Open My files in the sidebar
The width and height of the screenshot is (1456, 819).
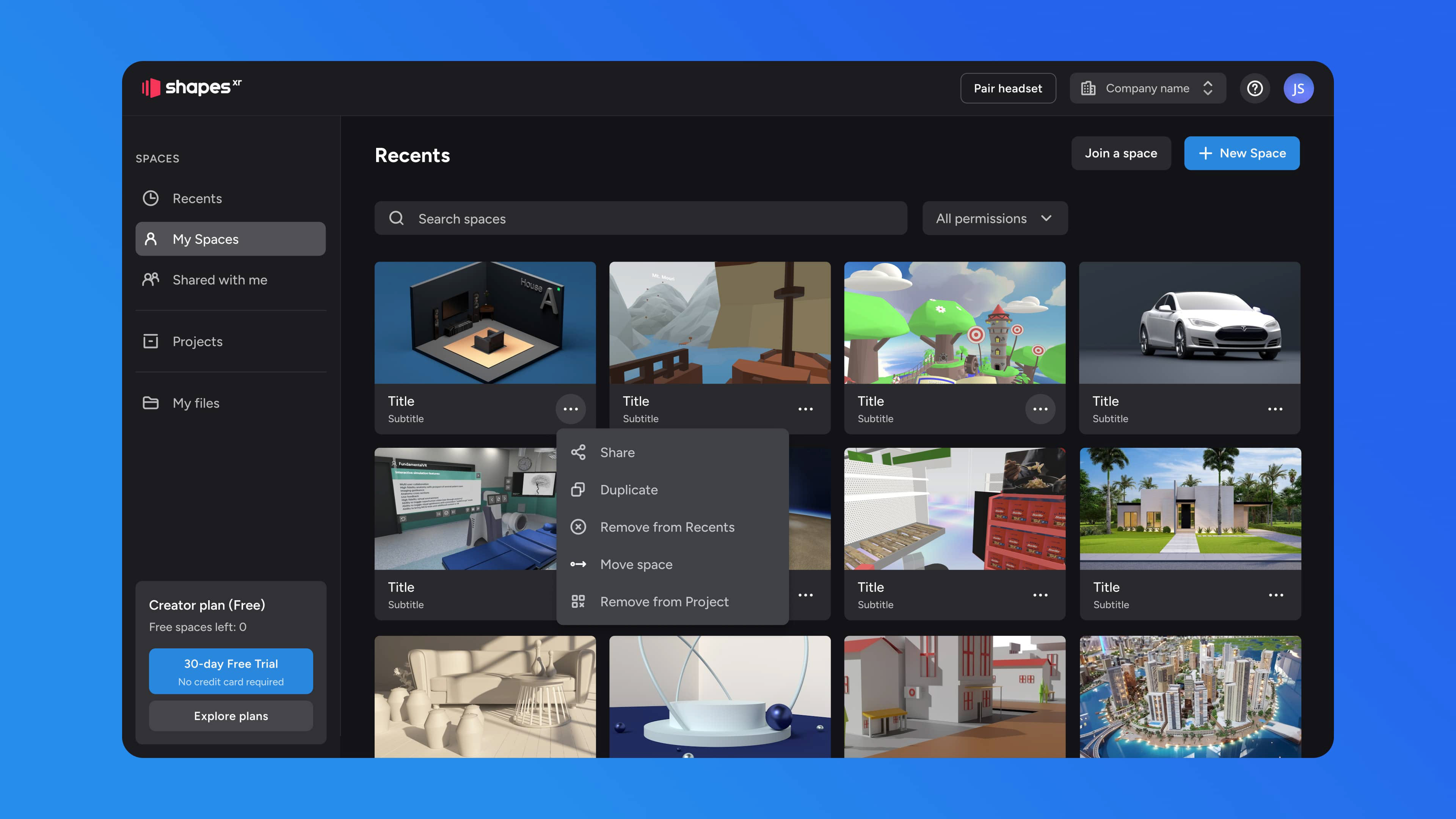tap(196, 403)
